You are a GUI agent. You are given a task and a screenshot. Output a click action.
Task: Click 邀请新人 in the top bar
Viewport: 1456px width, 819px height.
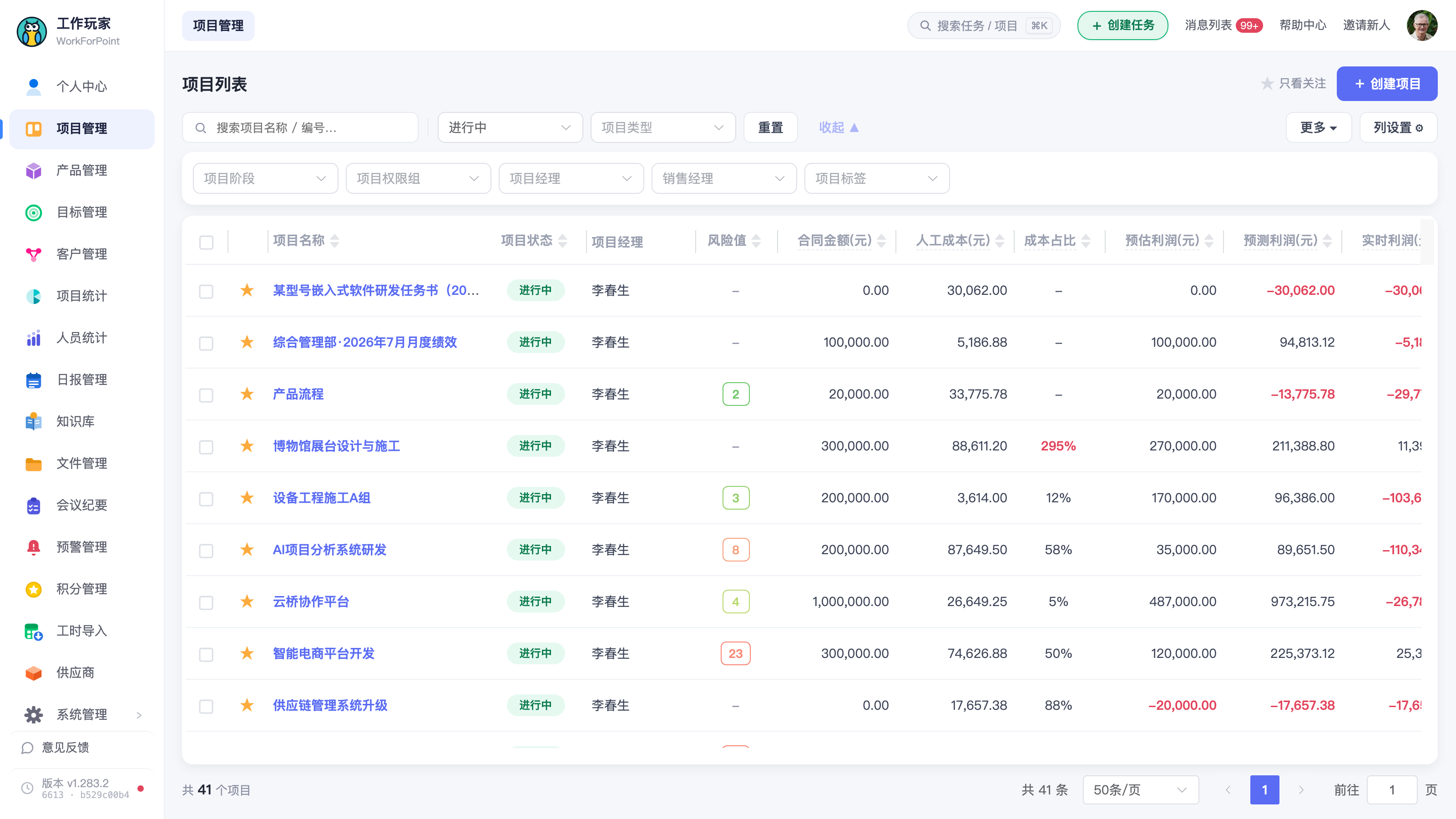point(1366,25)
